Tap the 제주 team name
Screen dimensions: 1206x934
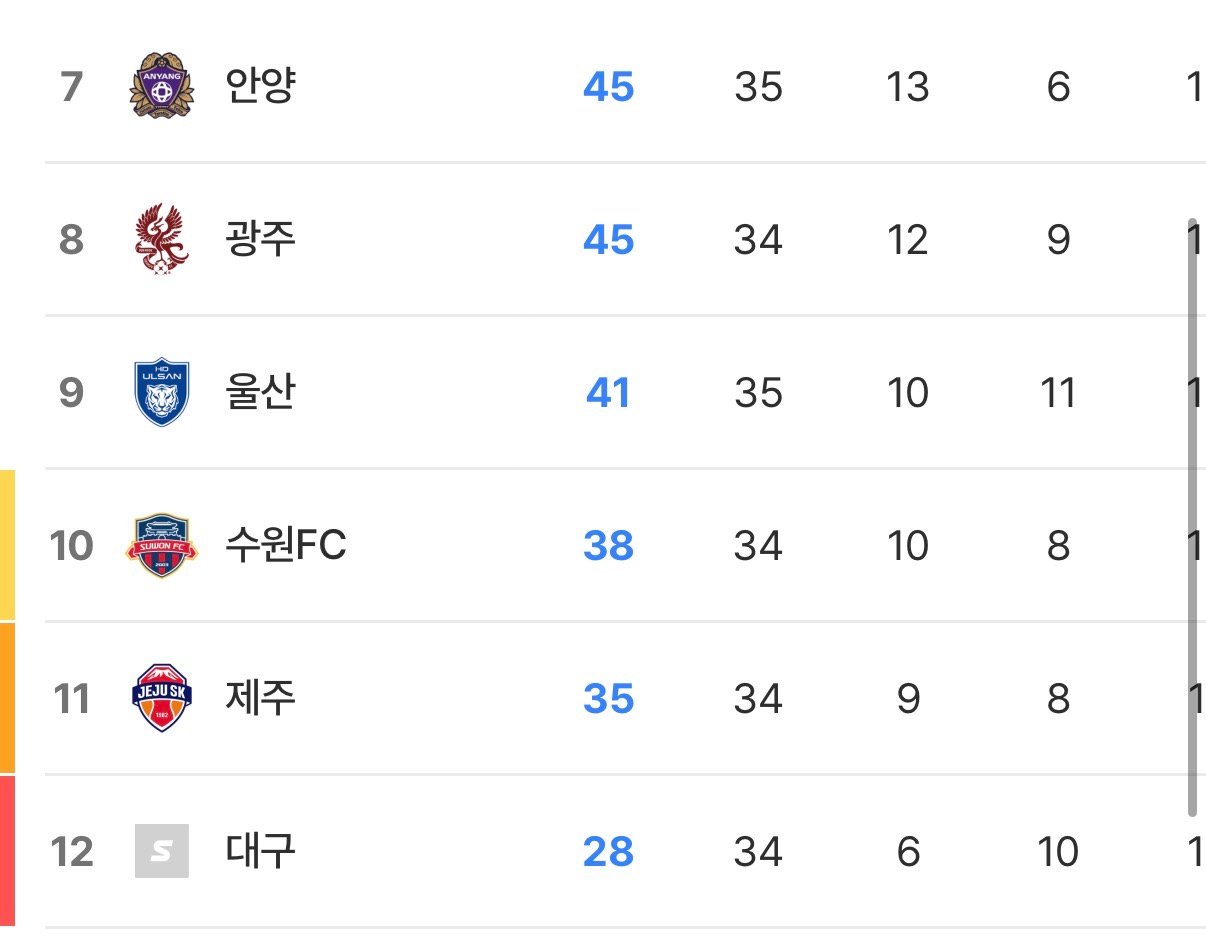point(261,698)
